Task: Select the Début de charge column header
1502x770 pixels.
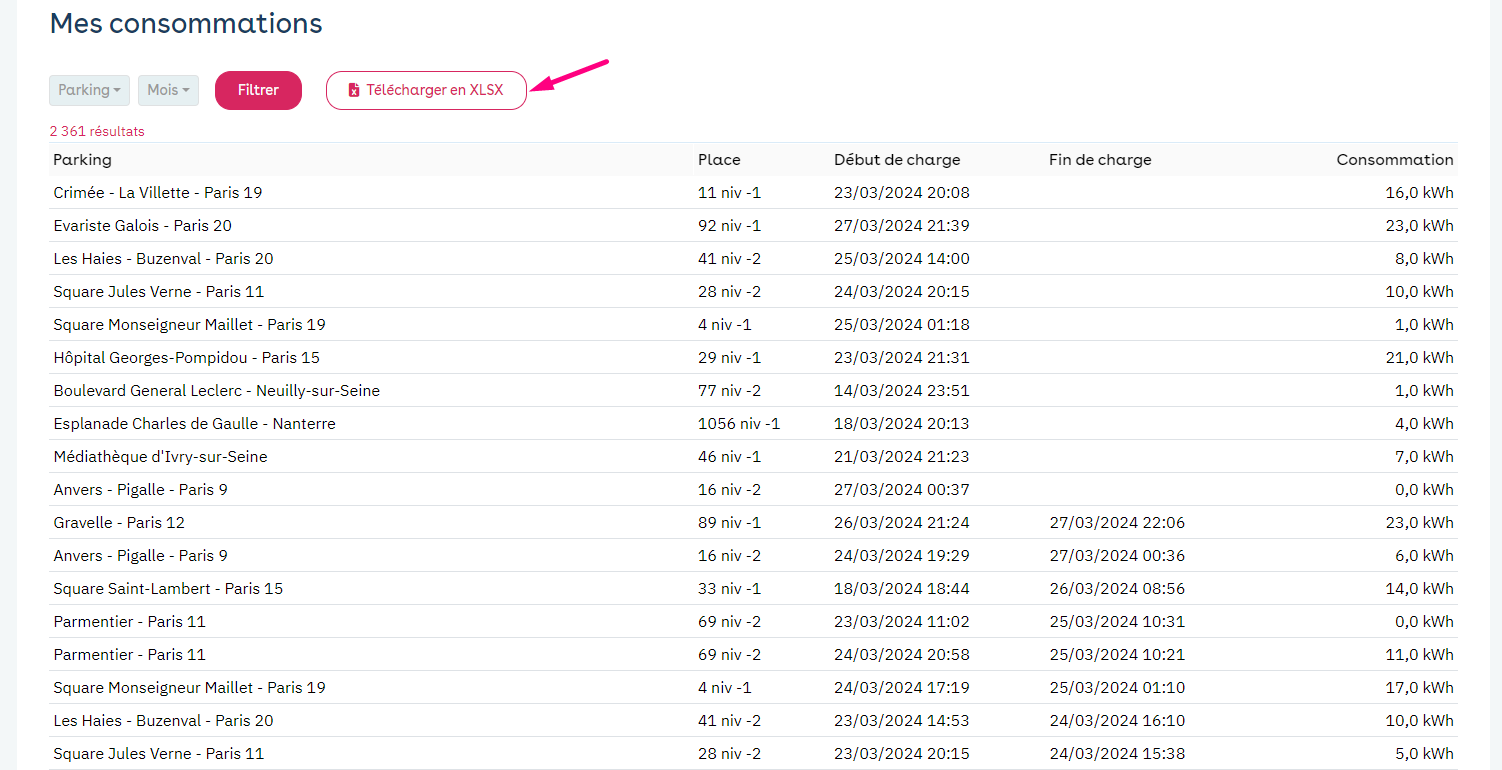Action: tap(896, 160)
